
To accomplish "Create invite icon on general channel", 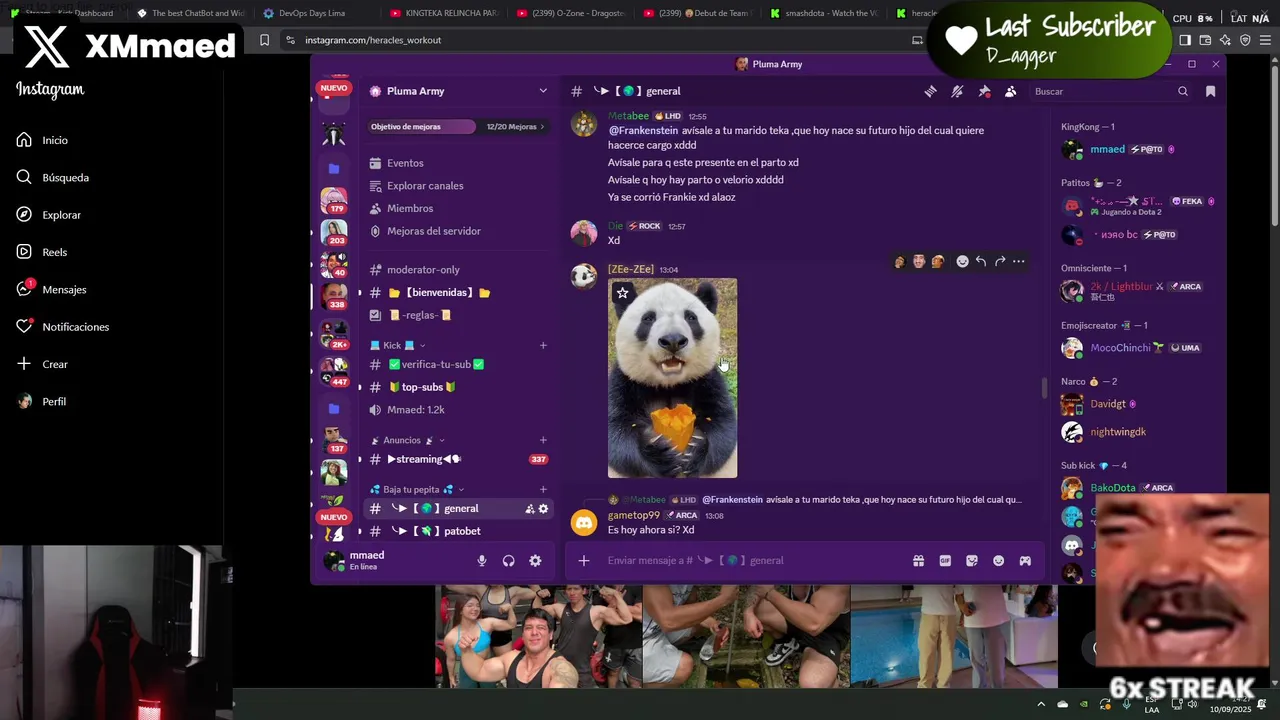I will 530,509.
